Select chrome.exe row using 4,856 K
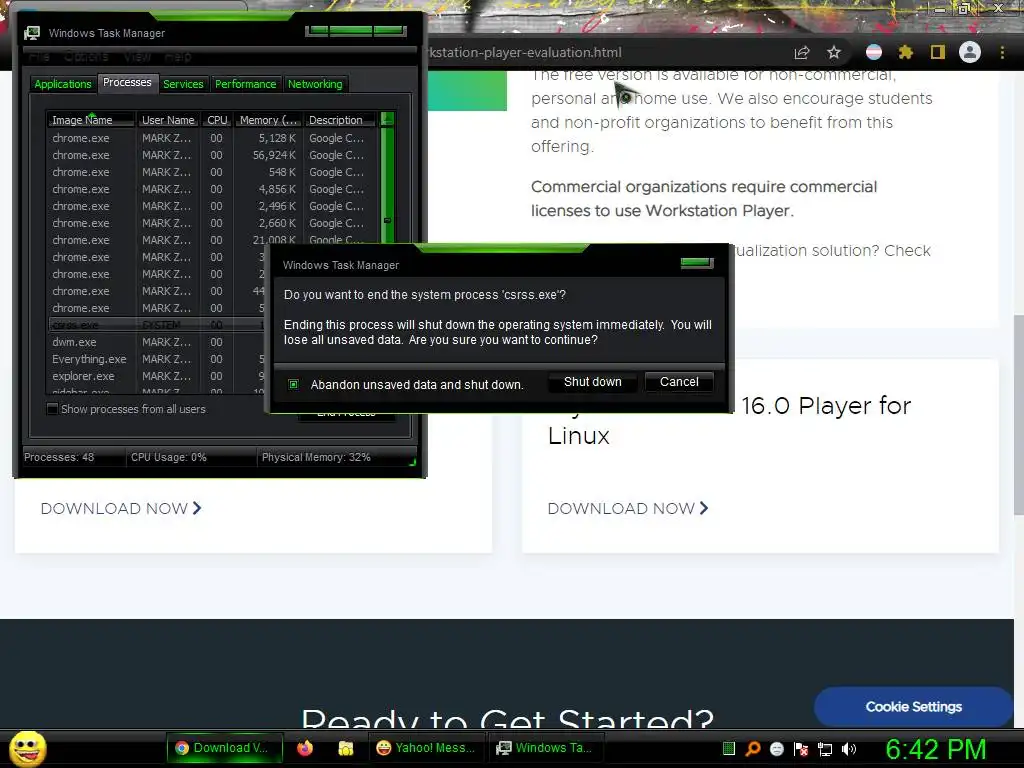The image size is (1024, 768). click(x=212, y=189)
